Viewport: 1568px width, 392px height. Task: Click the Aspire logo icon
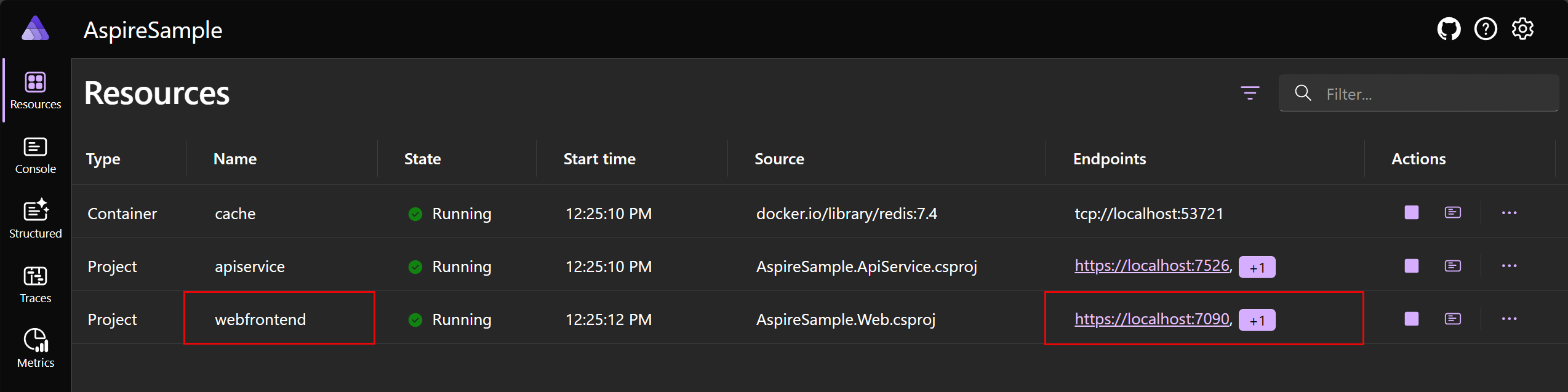click(35, 28)
